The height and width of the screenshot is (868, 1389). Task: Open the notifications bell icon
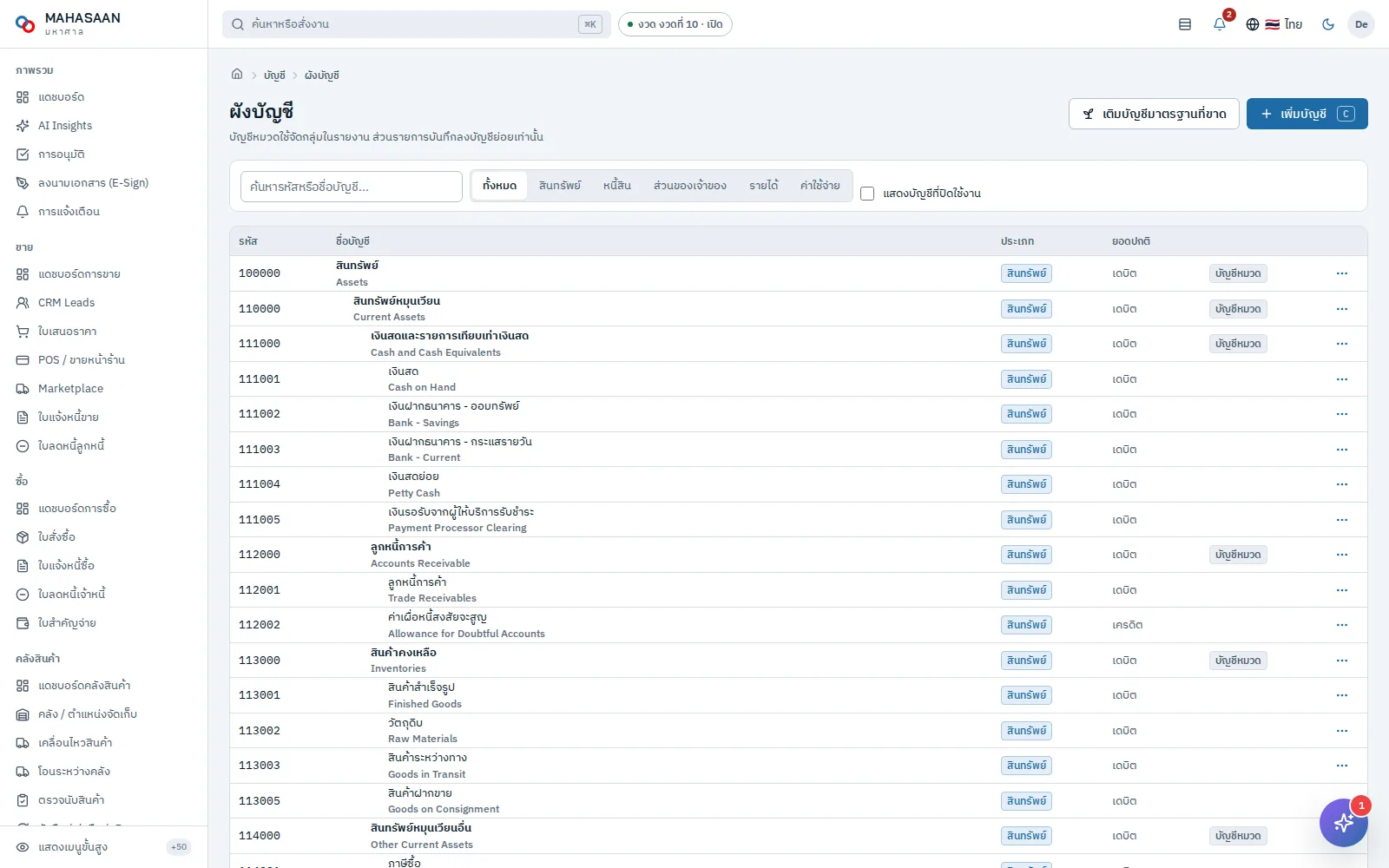(1220, 24)
